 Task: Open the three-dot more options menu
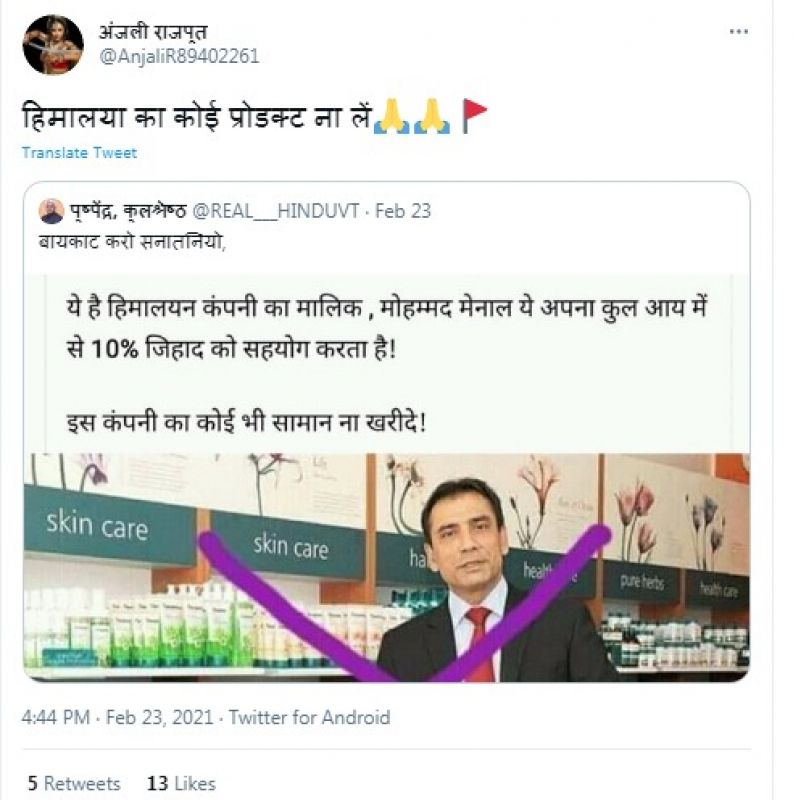[x=739, y=33]
